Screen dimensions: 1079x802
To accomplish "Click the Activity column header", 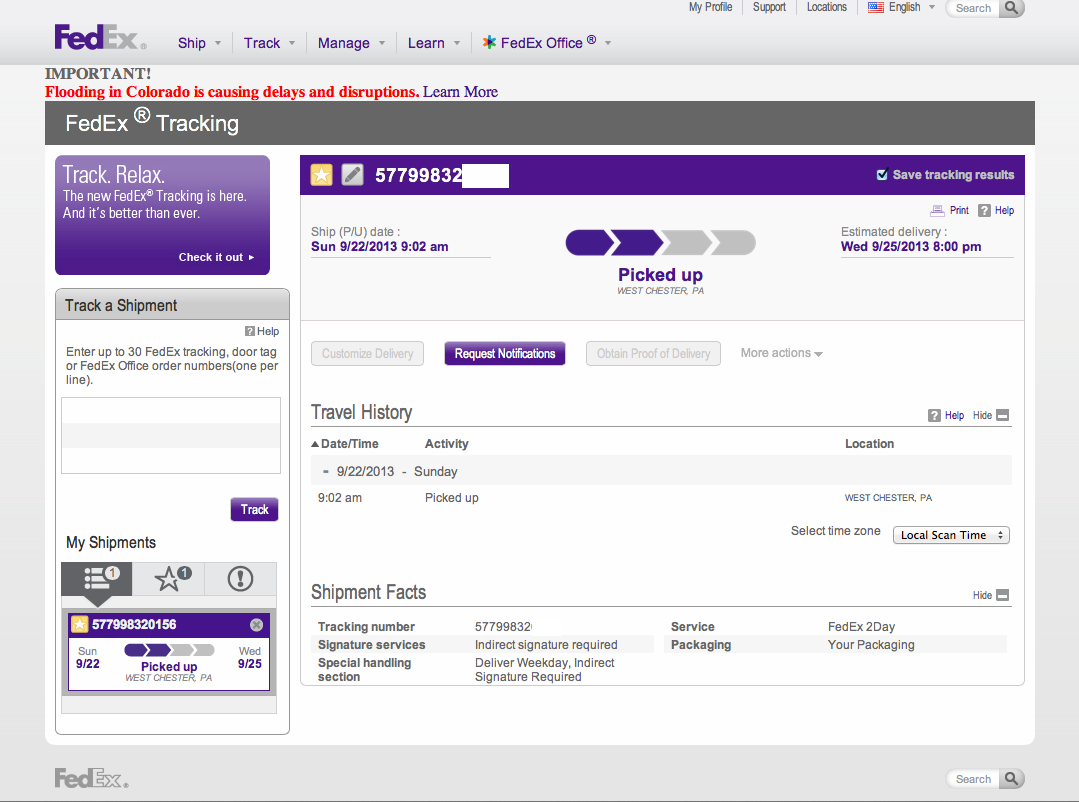I will tap(447, 444).
